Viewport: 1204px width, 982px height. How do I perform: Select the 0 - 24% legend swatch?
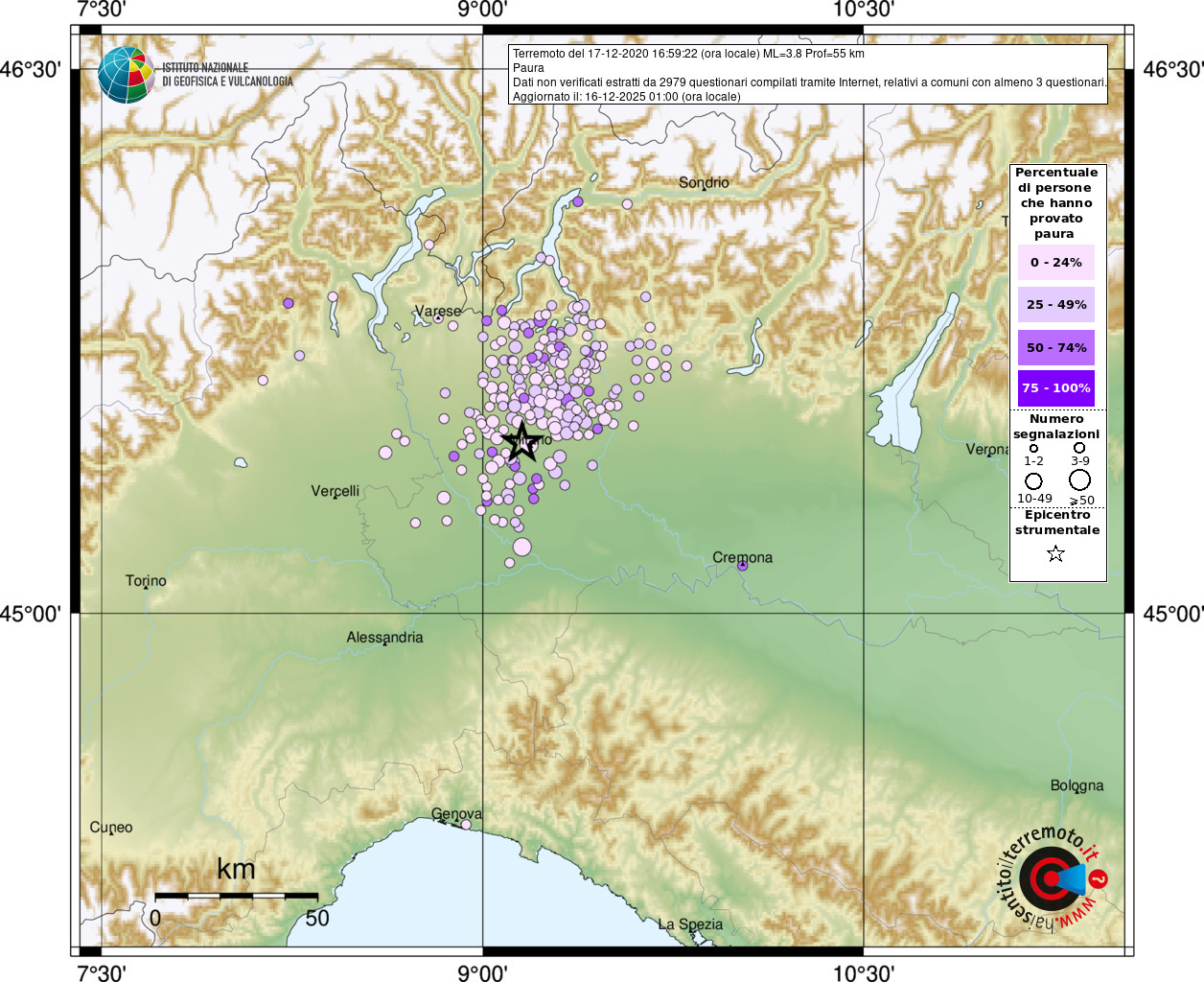pos(1056,262)
